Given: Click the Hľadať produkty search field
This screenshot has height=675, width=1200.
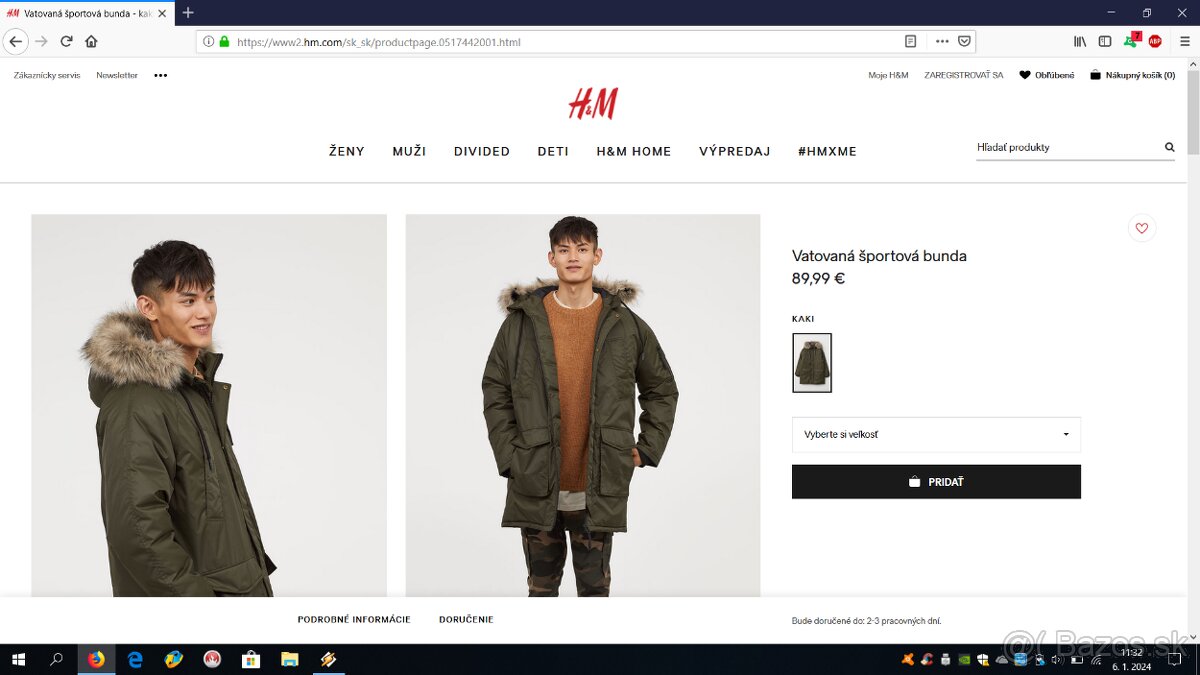Looking at the screenshot, I should coord(1067,147).
